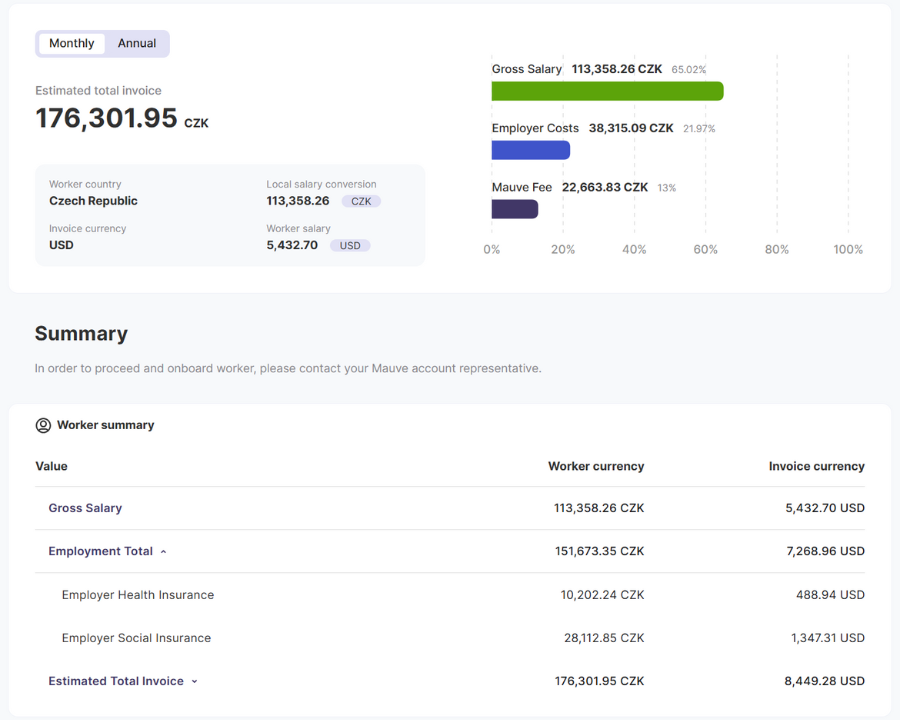The image size is (900, 720).
Task: Click the USD currency badge
Action: (350, 245)
